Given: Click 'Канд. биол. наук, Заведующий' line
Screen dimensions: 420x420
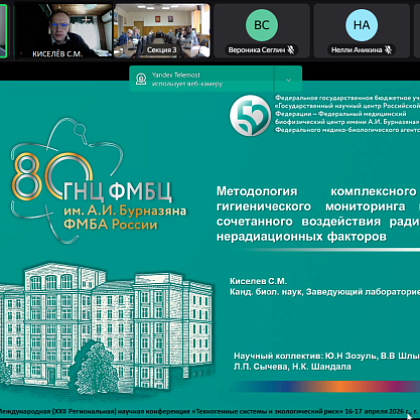Looking at the screenshot, I should (325, 292).
